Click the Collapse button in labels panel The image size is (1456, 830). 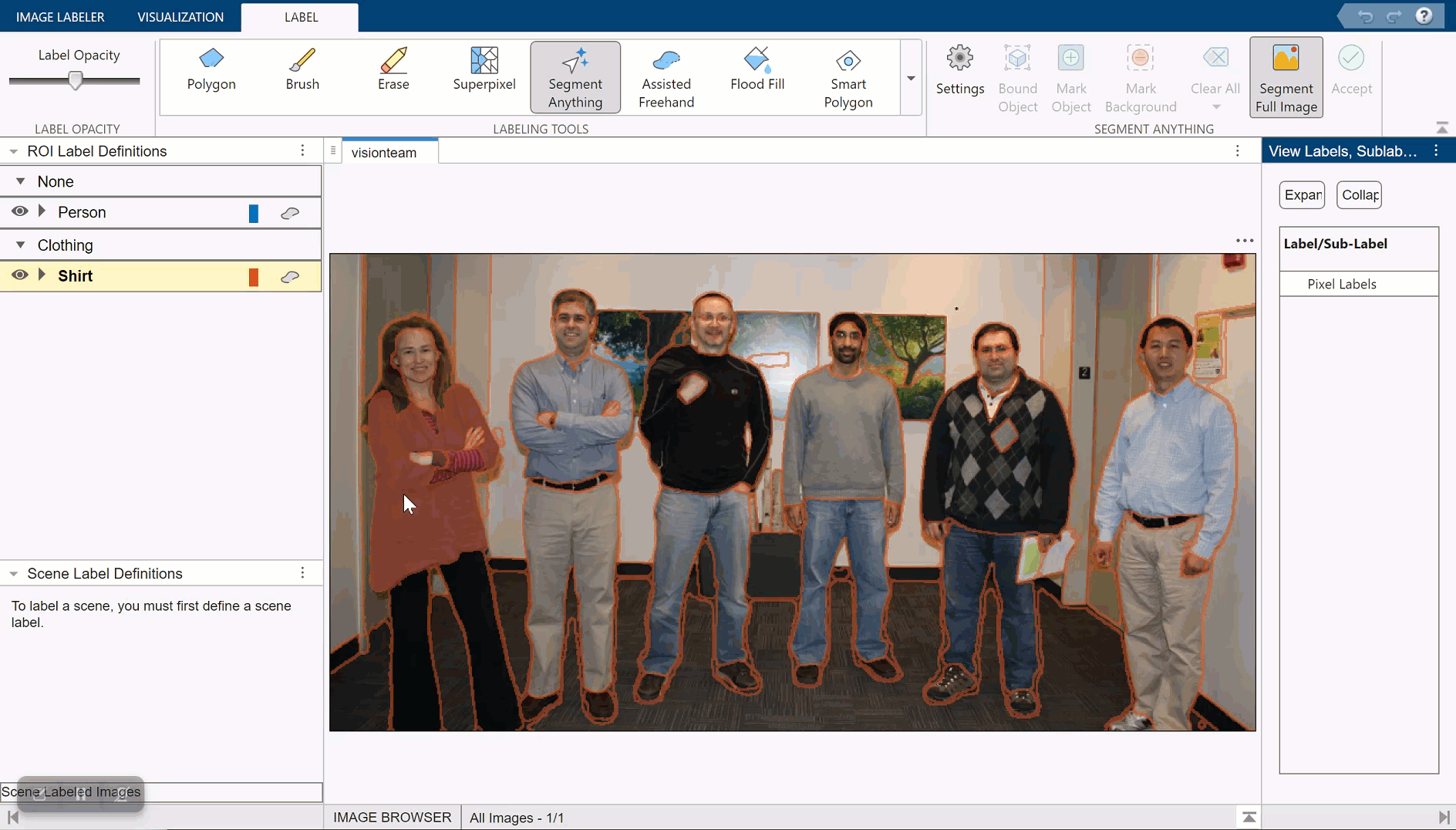(x=1359, y=195)
